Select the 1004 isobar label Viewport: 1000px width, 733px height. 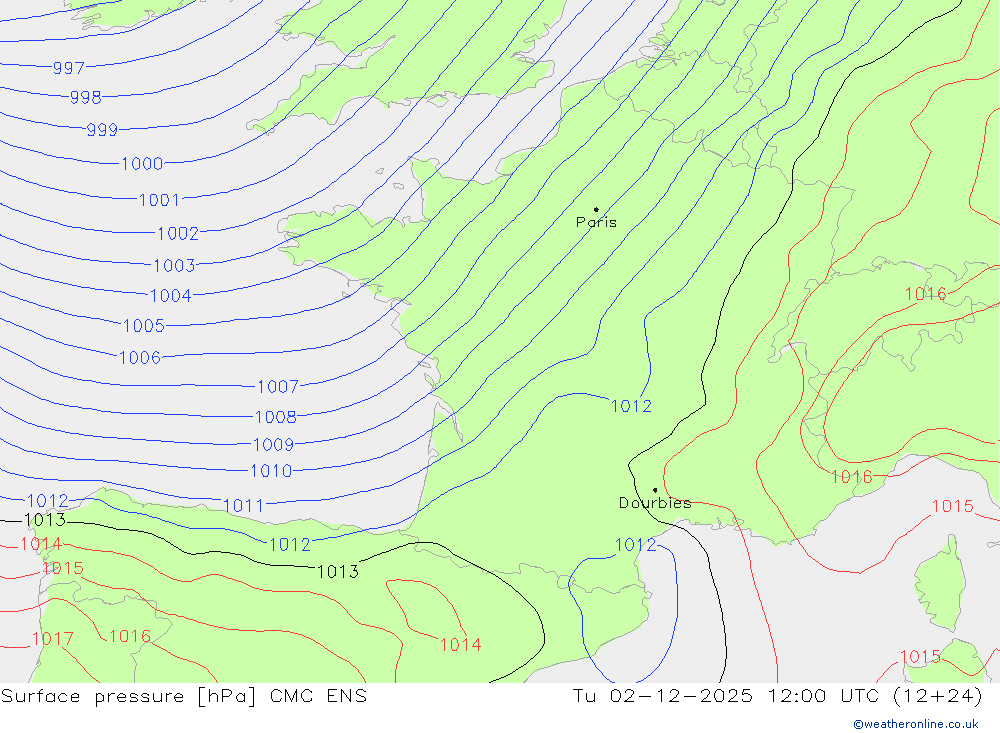pyautogui.click(x=170, y=295)
